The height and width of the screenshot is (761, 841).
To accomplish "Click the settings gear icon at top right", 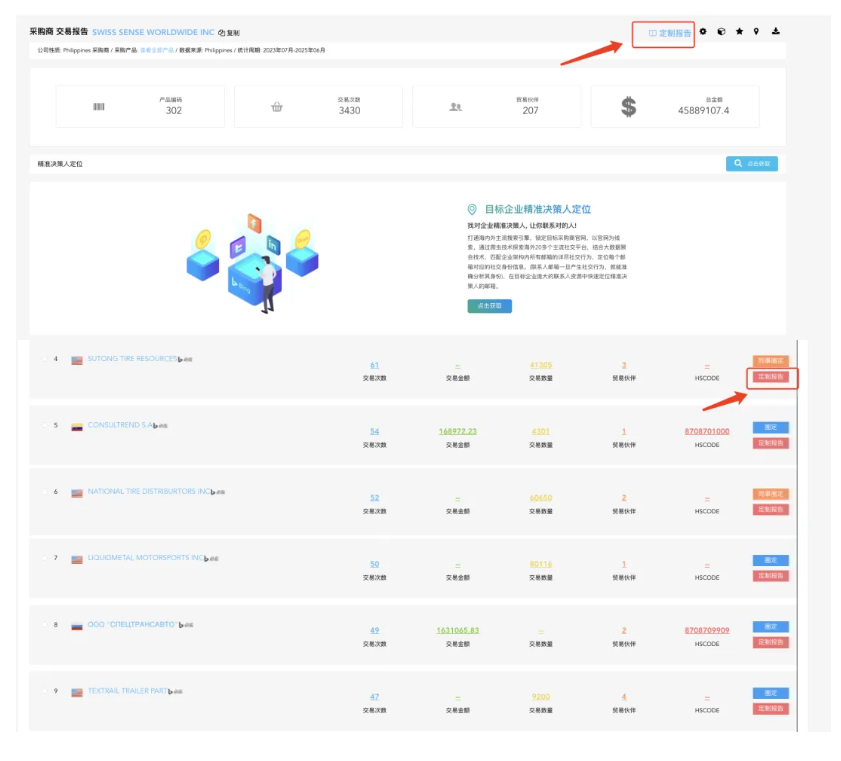I will pyautogui.click(x=703, y=32).
